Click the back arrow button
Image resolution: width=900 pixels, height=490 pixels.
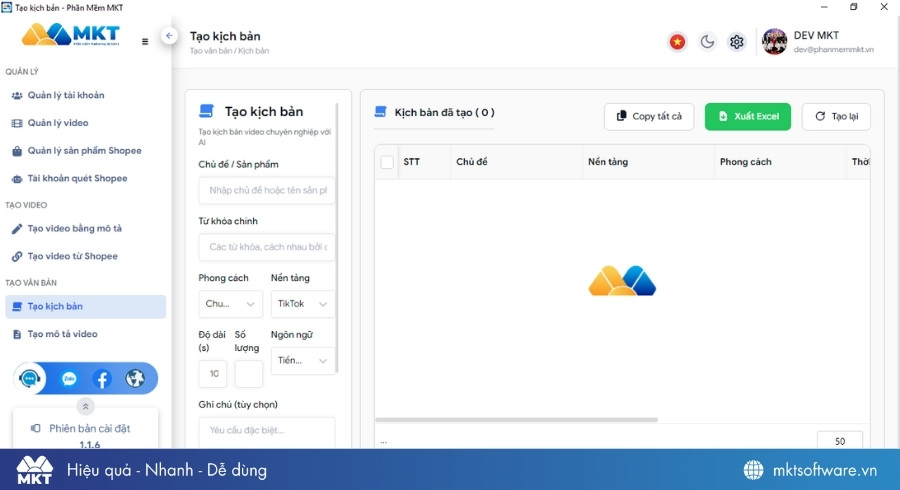pyautogui.click(x=169, y=36)
